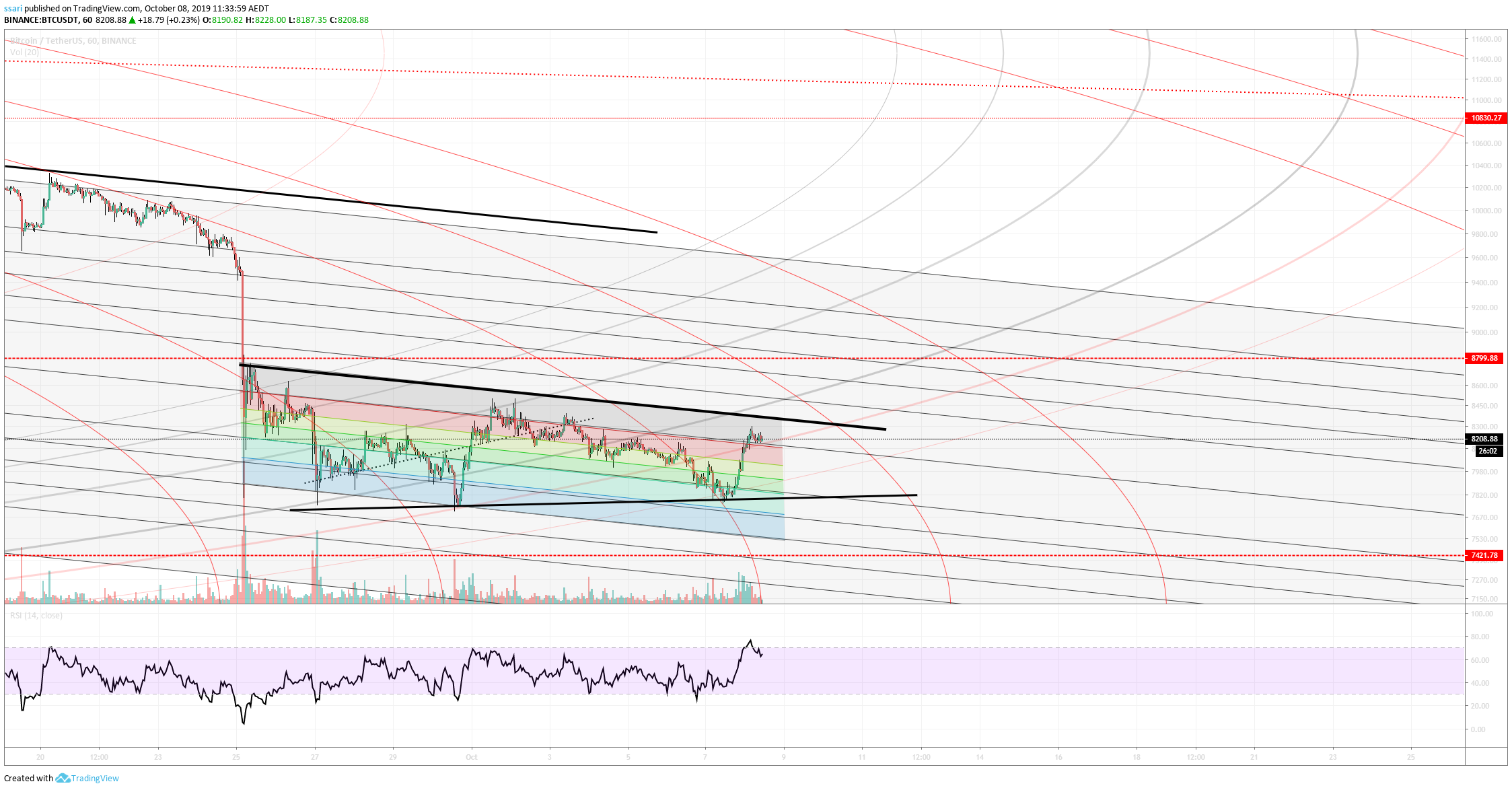
Task: Click the 11600.00 price axis value
Action: point(1486,39)
